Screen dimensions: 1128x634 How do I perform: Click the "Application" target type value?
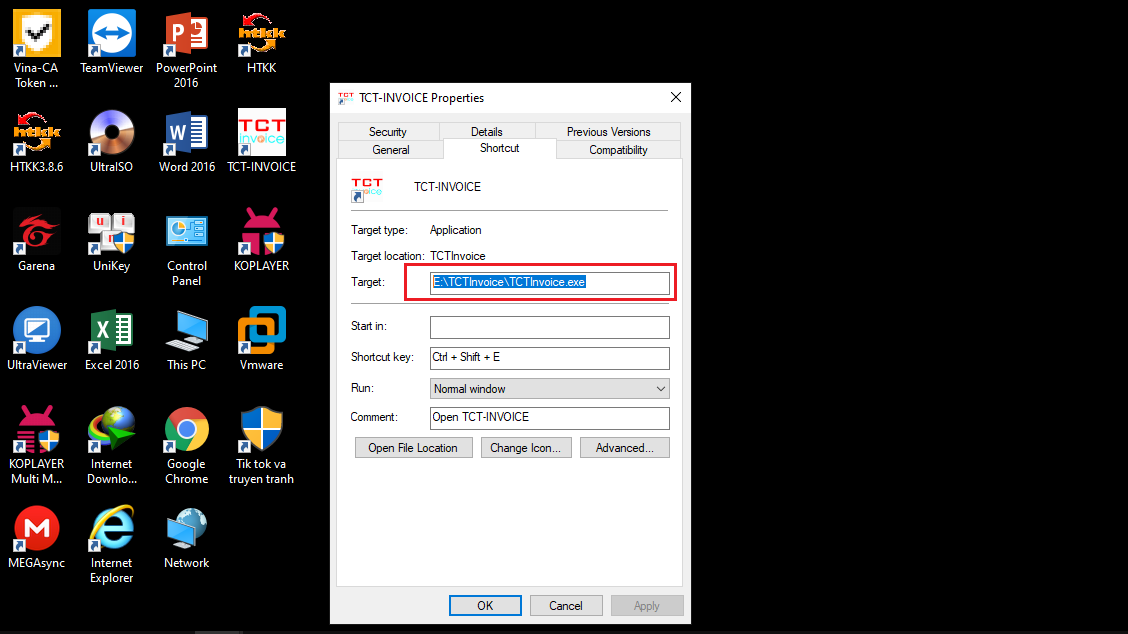pyautogui.click(x=455, y=230)
